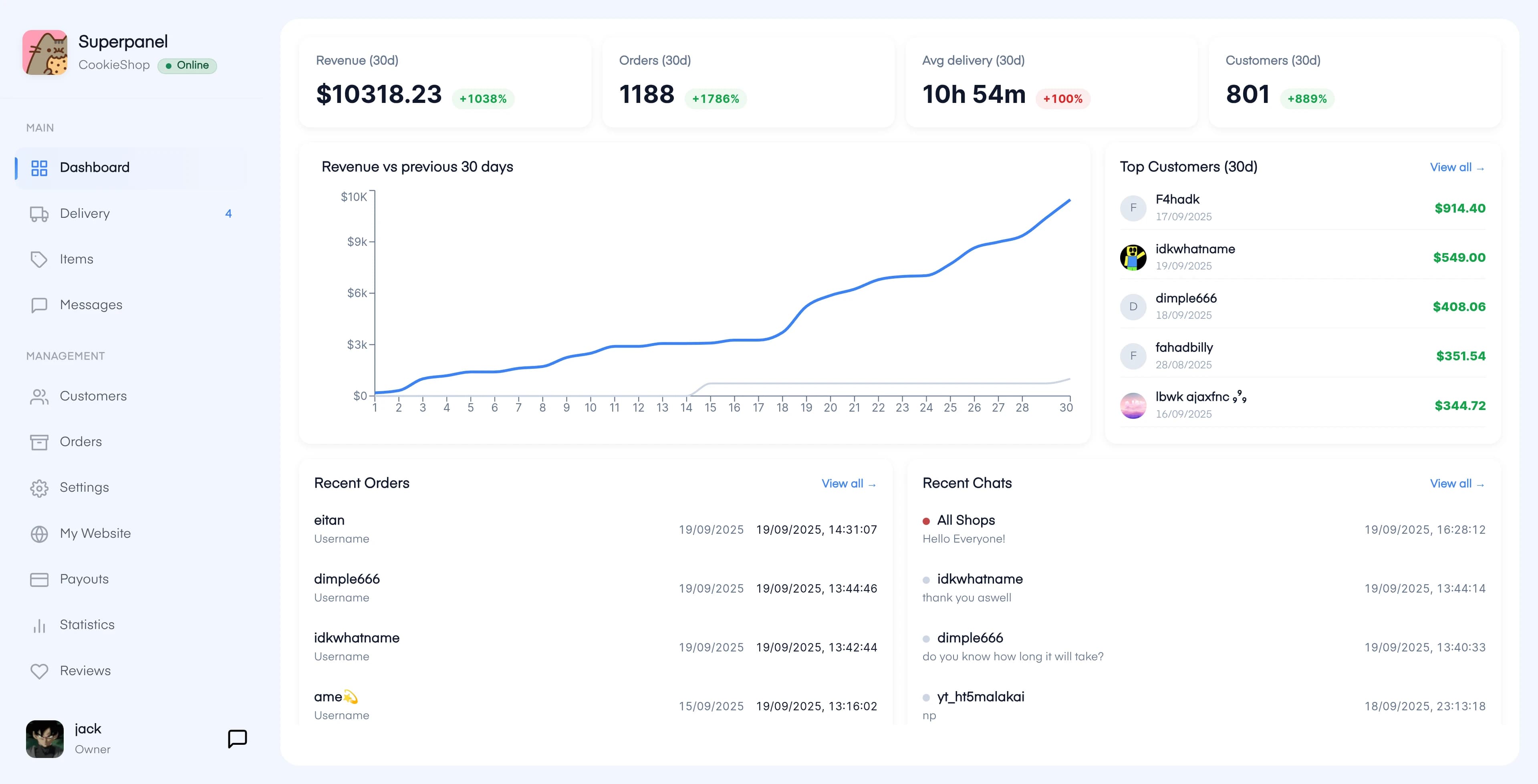Open the chat bubble beside jack's profile
The image size is (1538, 784).
coord(238,739)
